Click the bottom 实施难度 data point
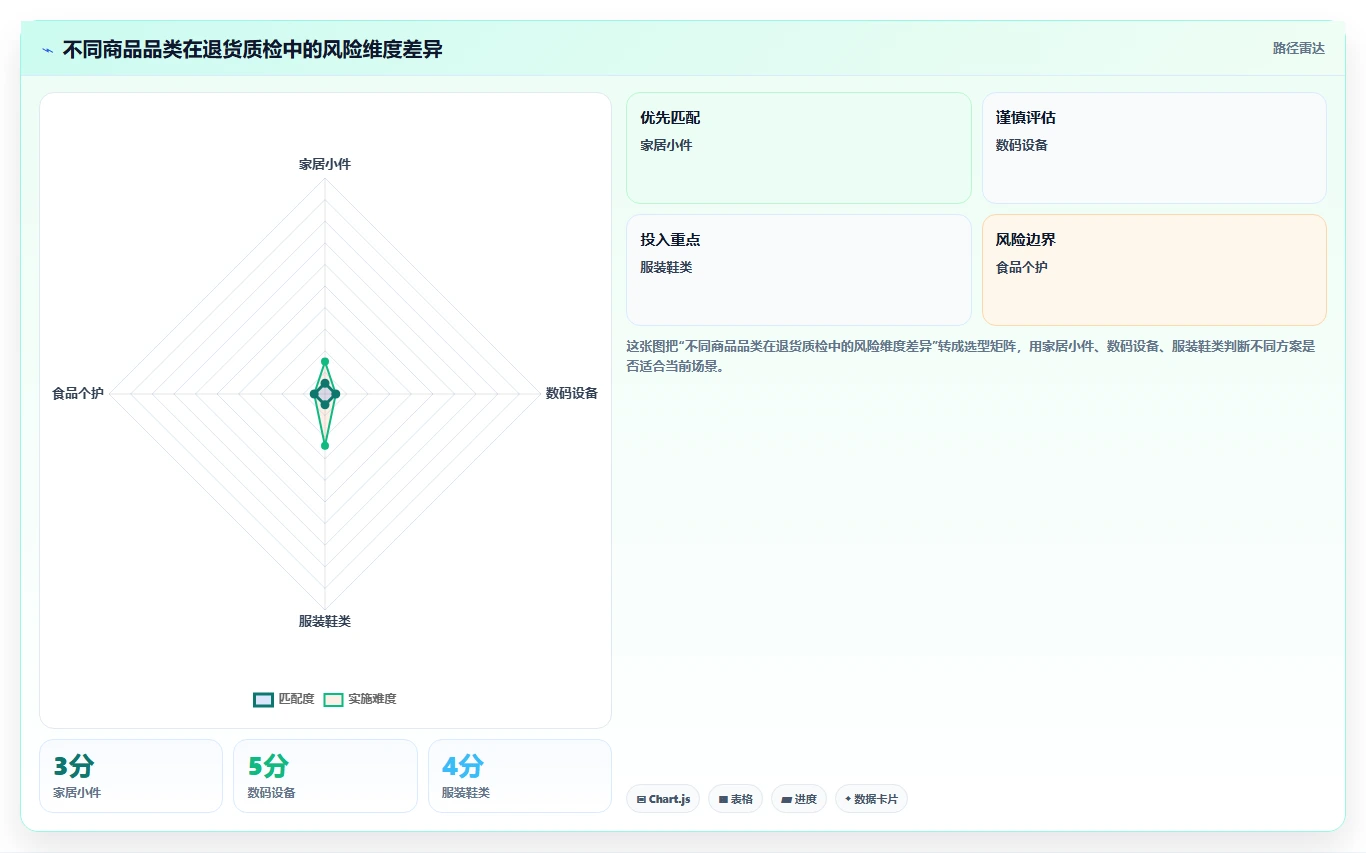The height and width of the screenshot is (853, 1366). tap(325, 445)
